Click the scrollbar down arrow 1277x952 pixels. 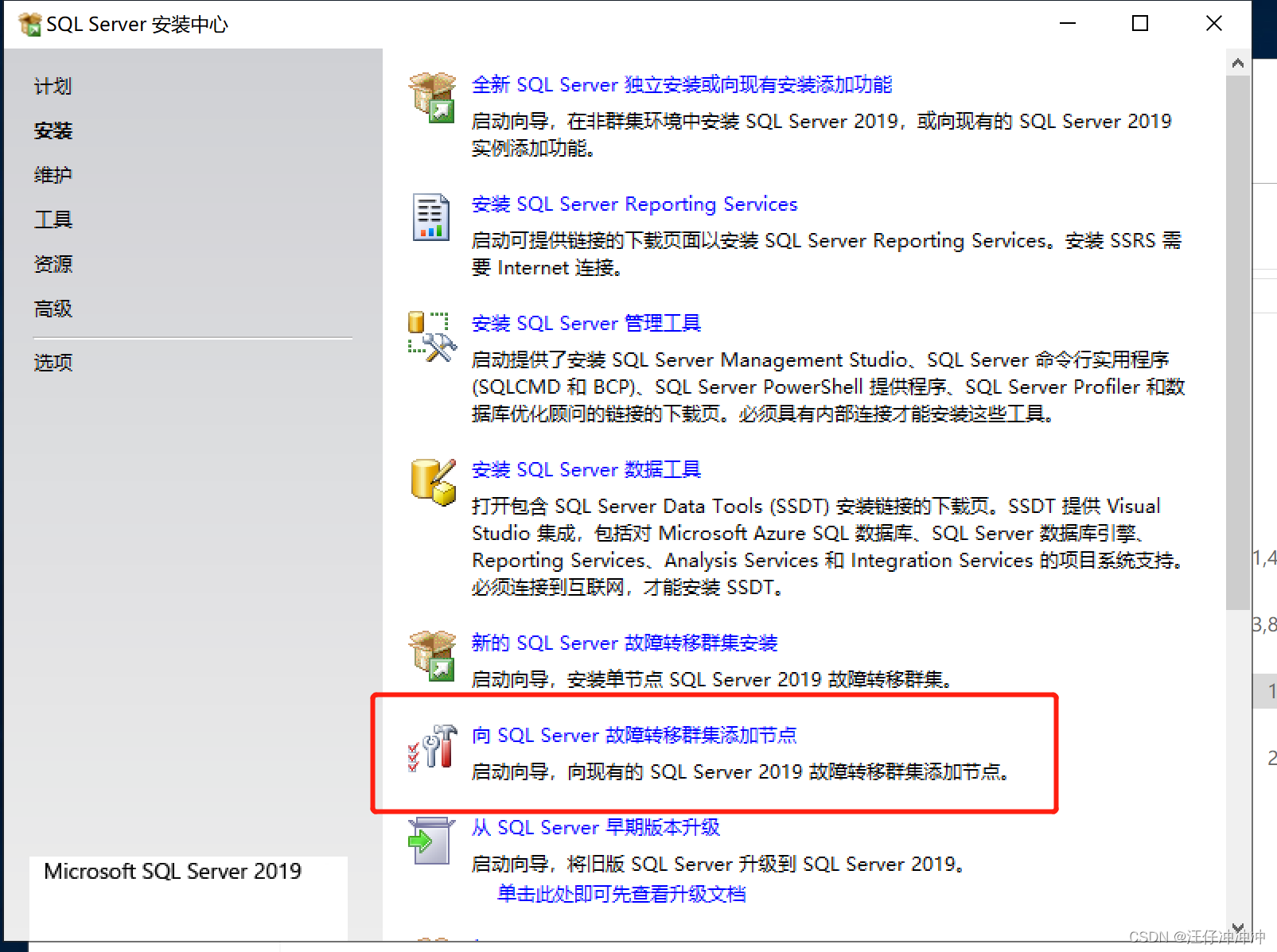click(1238, 927)
